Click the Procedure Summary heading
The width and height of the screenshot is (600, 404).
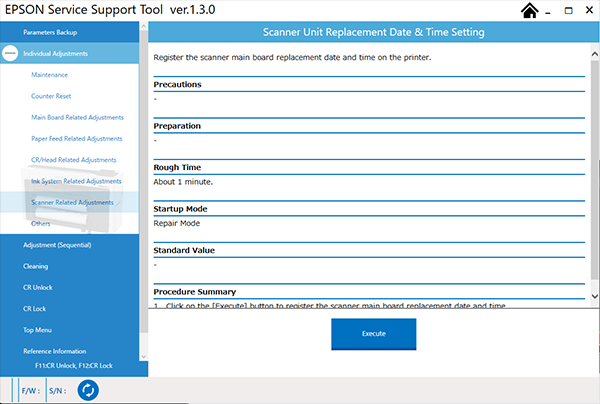point(194,292)
